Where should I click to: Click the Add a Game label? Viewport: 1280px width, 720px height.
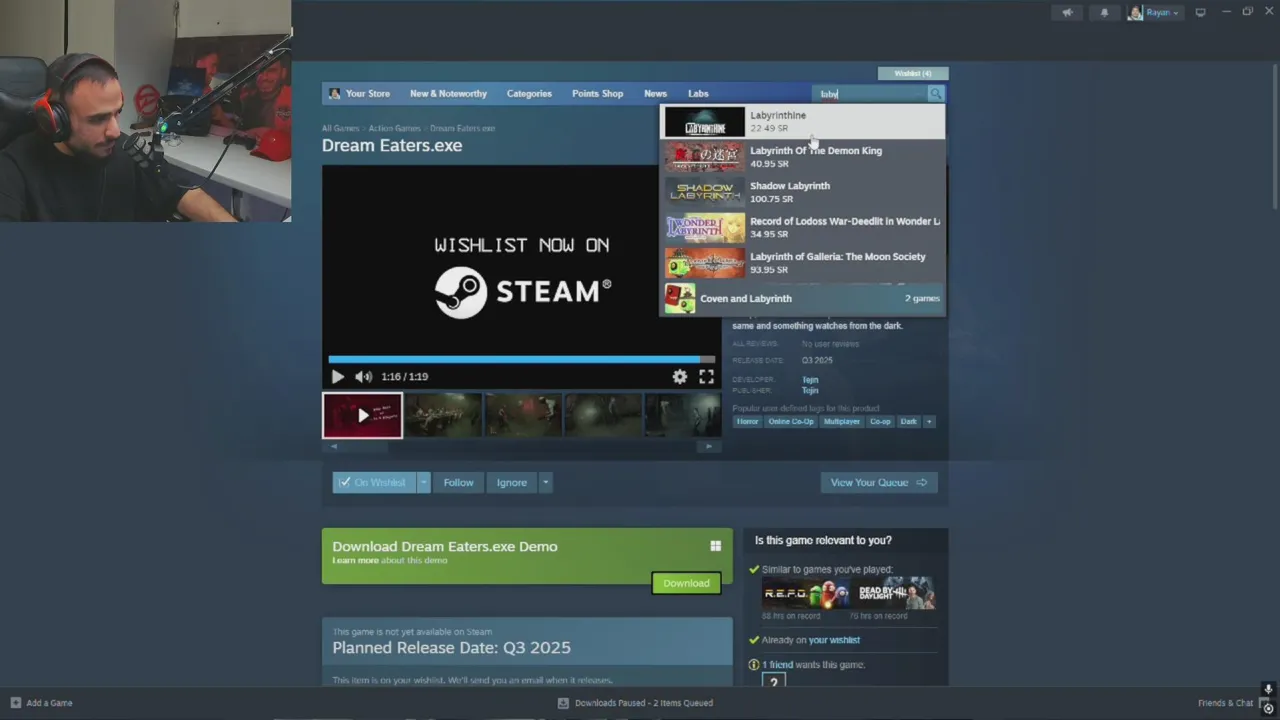[49, 703]
